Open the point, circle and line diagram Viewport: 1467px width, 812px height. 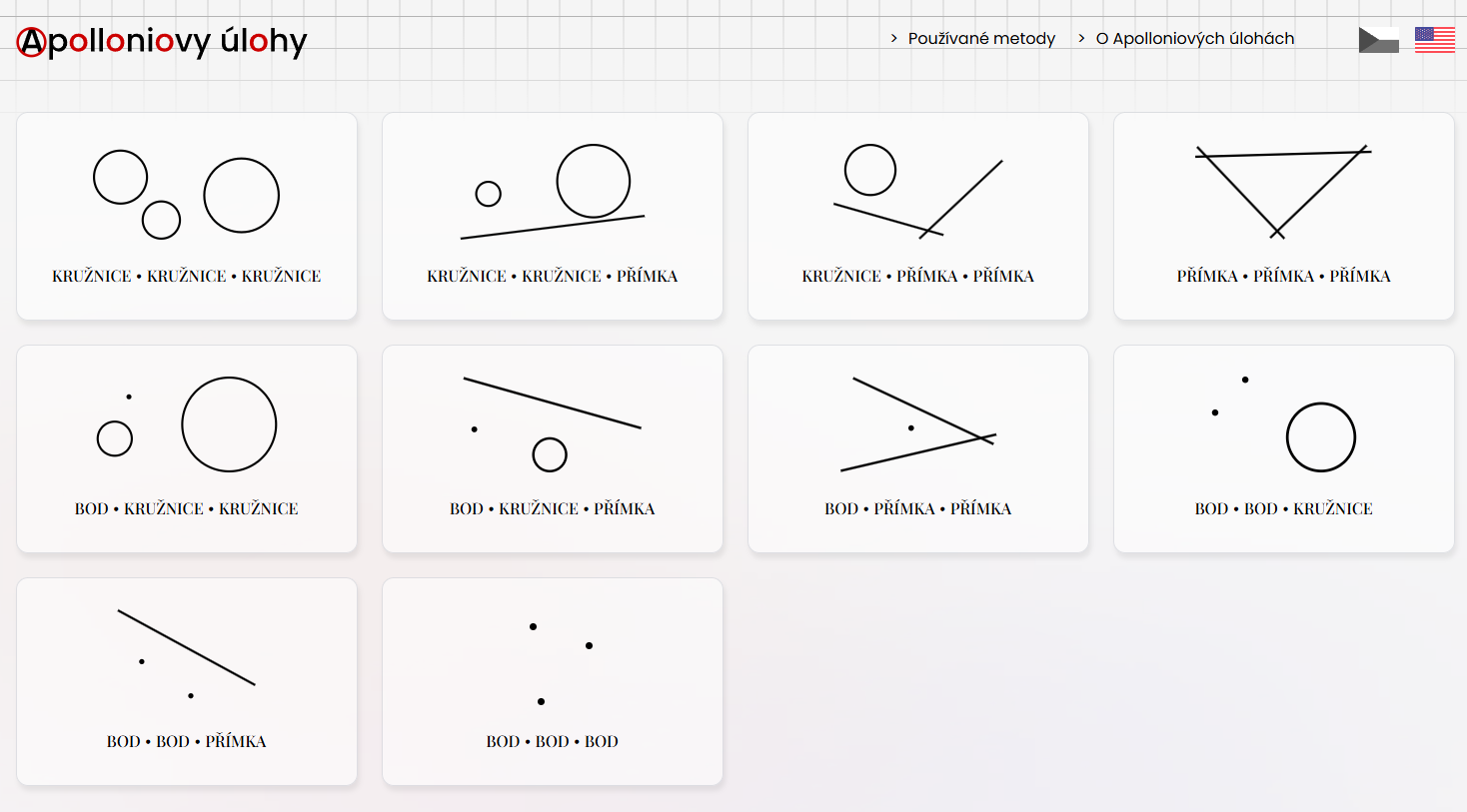553,424
